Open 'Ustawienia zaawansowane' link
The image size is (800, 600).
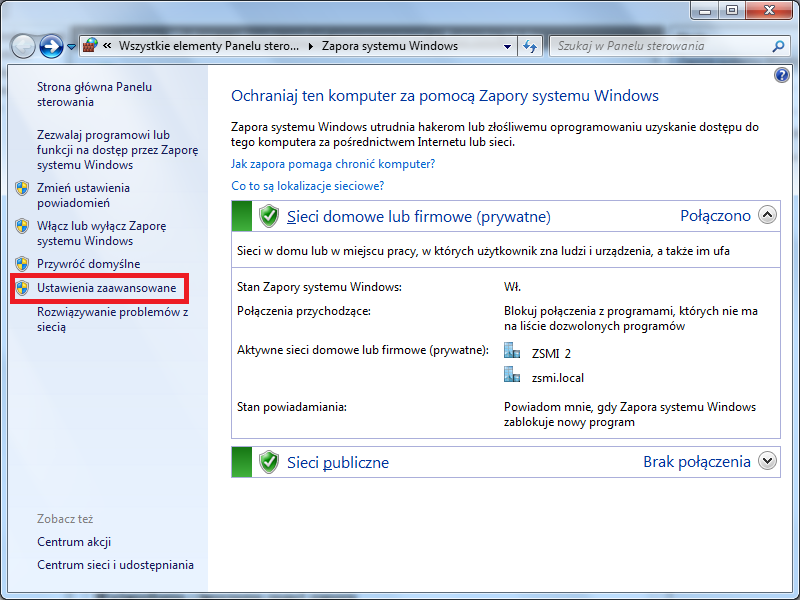tap(107, 288)
